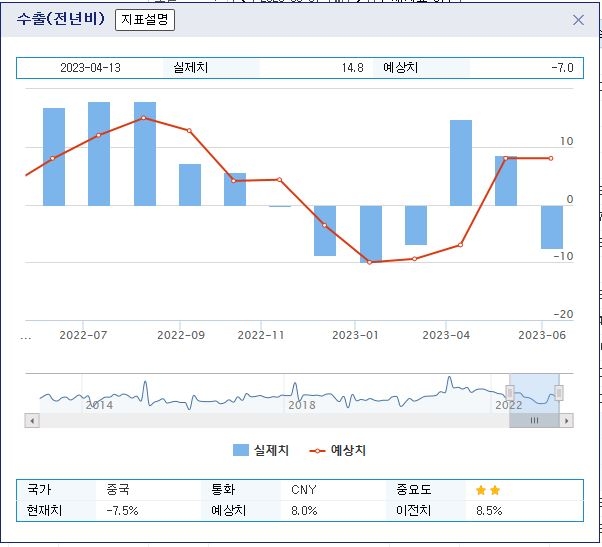Click right scroll arrow of range navigator
The height and width of the screenshot is (547, 602).
tap(566, 421)
